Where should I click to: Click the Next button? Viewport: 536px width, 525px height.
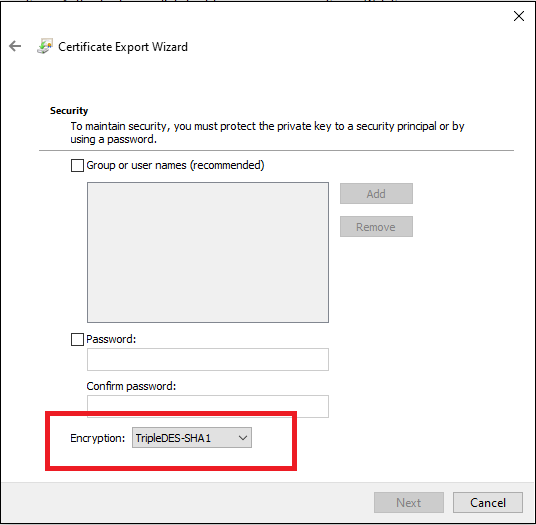pos(408,502)
